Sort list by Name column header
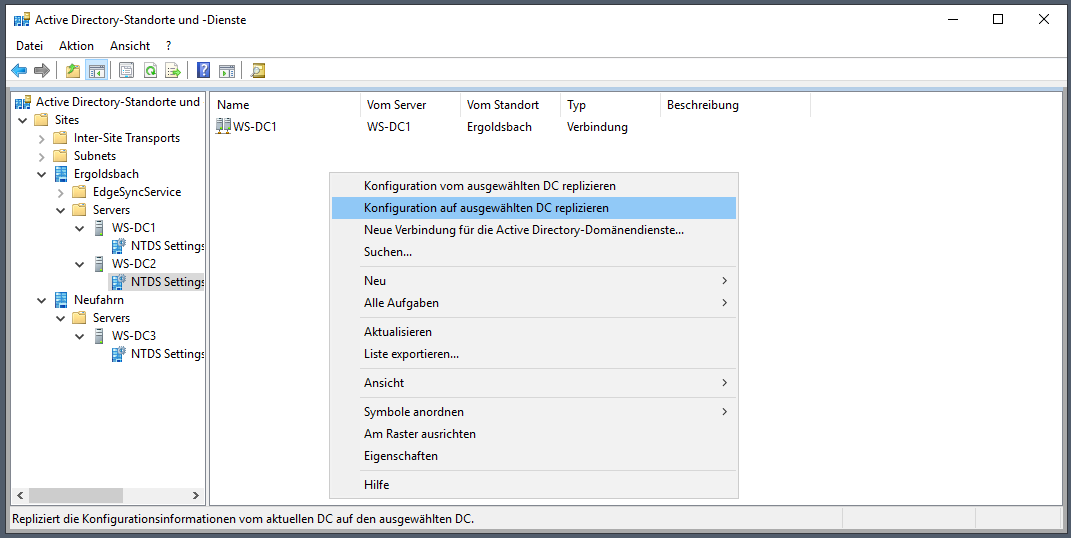 (x=286, y=105)
